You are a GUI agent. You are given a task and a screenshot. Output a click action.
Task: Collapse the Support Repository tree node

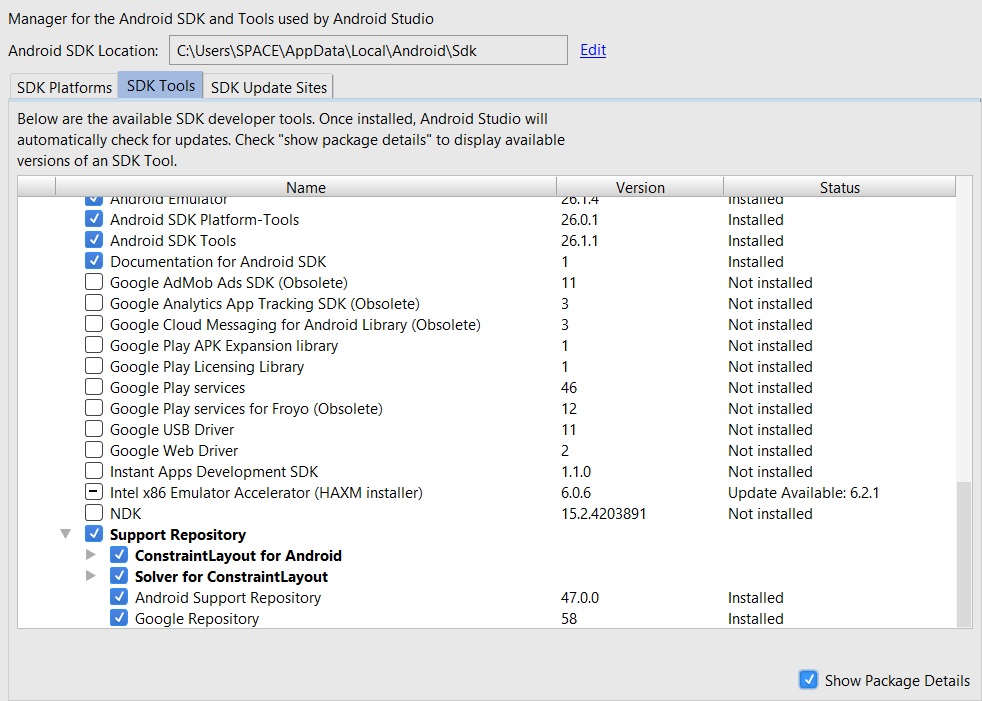point(65,534)
